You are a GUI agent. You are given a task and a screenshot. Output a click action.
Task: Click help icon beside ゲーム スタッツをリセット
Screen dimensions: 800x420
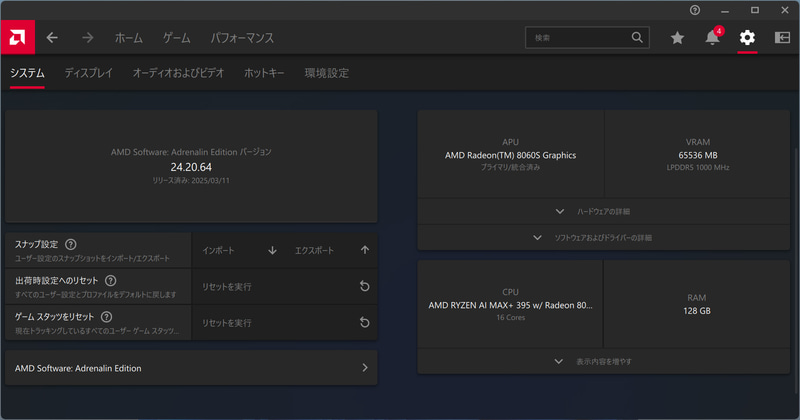[x=106, y=317]
